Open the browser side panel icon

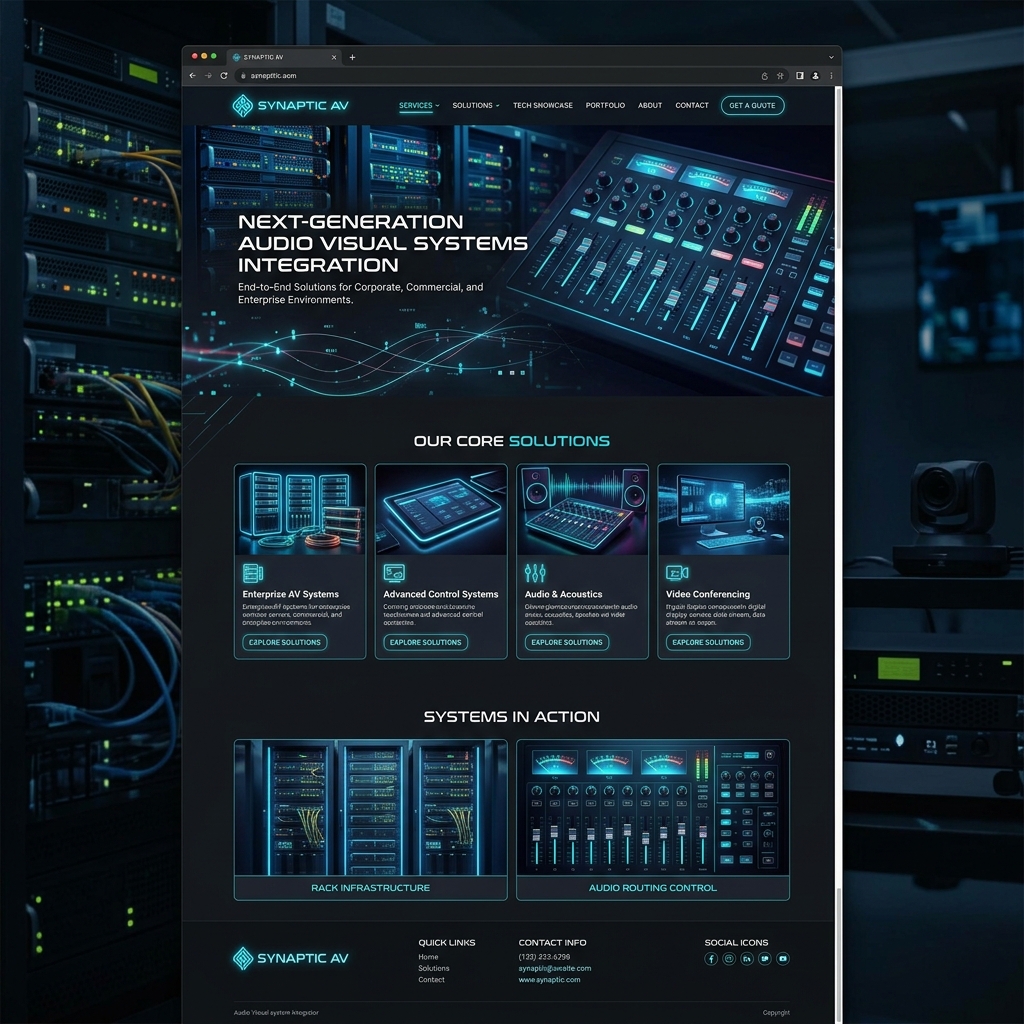(800, 76)
